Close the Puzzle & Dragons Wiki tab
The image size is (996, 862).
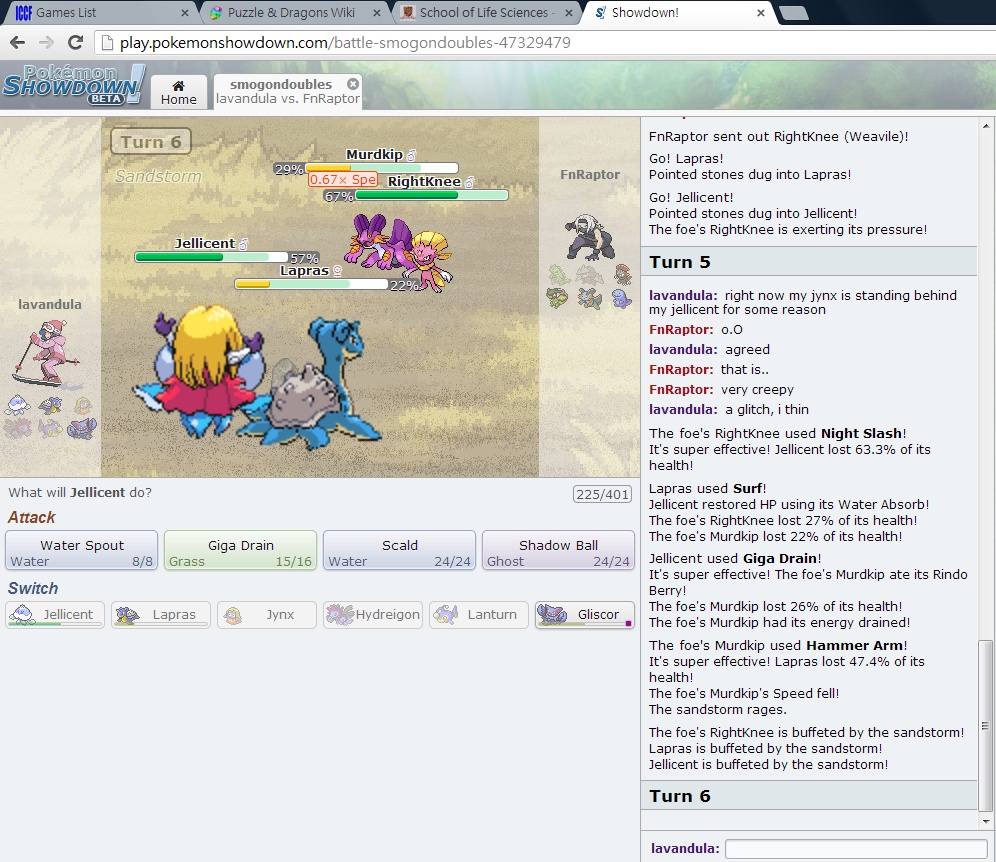coord(377,13)
